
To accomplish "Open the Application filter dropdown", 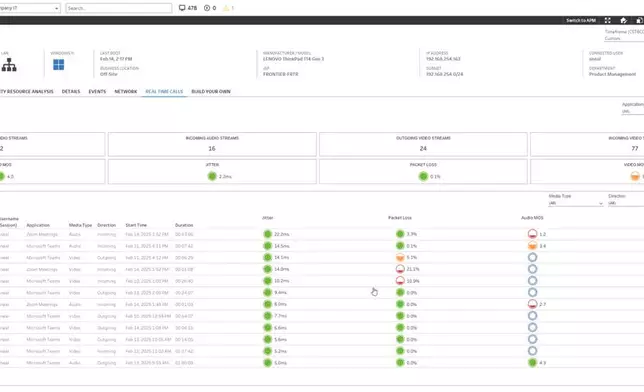I will pos(632,111).
